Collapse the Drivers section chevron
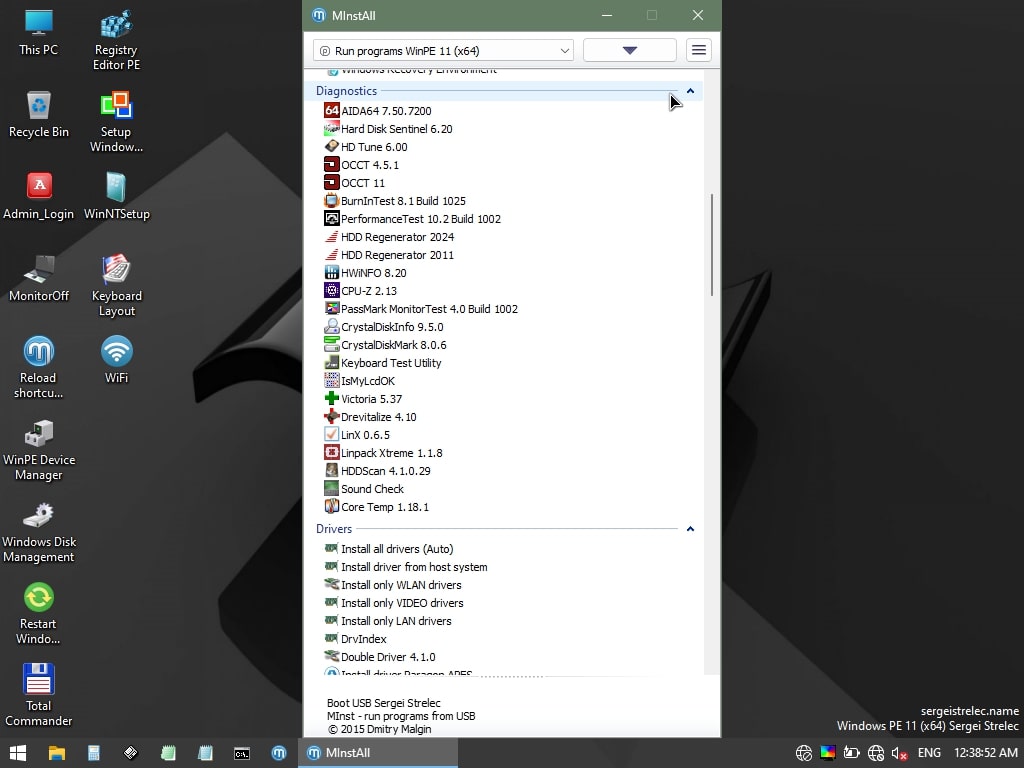The image size is (1024, 768). click(690, 529)
